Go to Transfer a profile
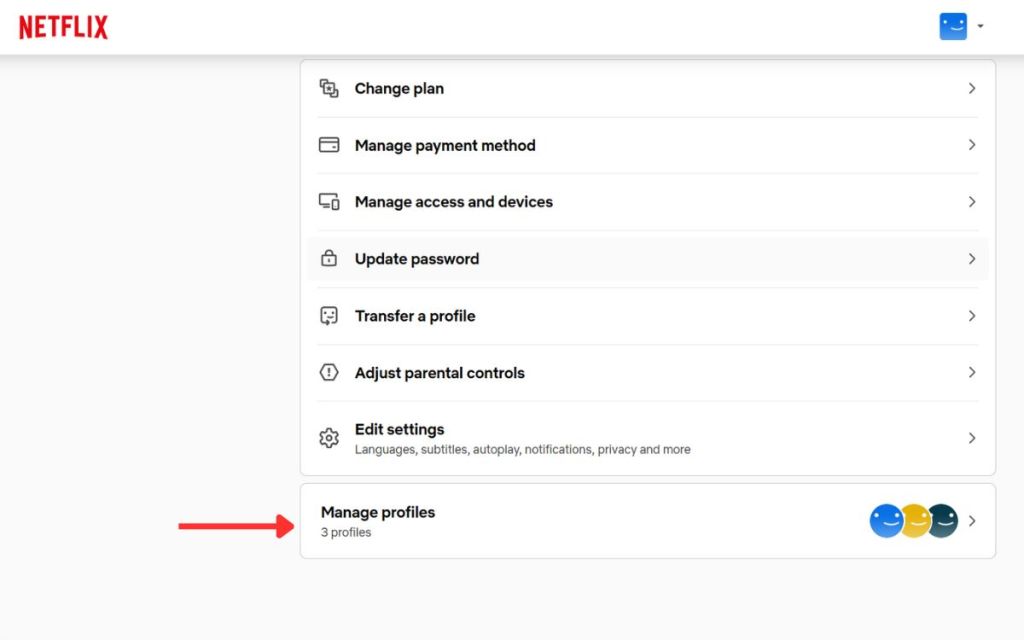Screen dimensions: 1024x640 coord(415,316)
